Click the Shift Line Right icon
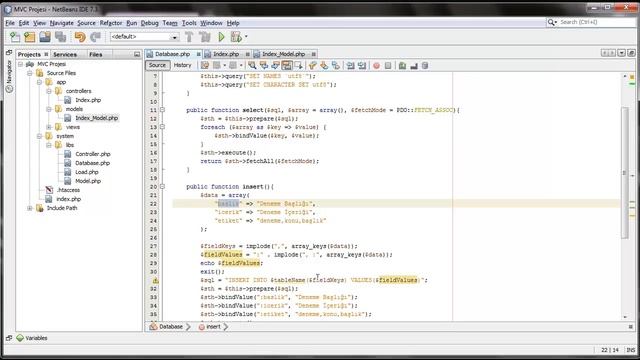This screenshot has height=360, width=640. (x=362, y=65)
